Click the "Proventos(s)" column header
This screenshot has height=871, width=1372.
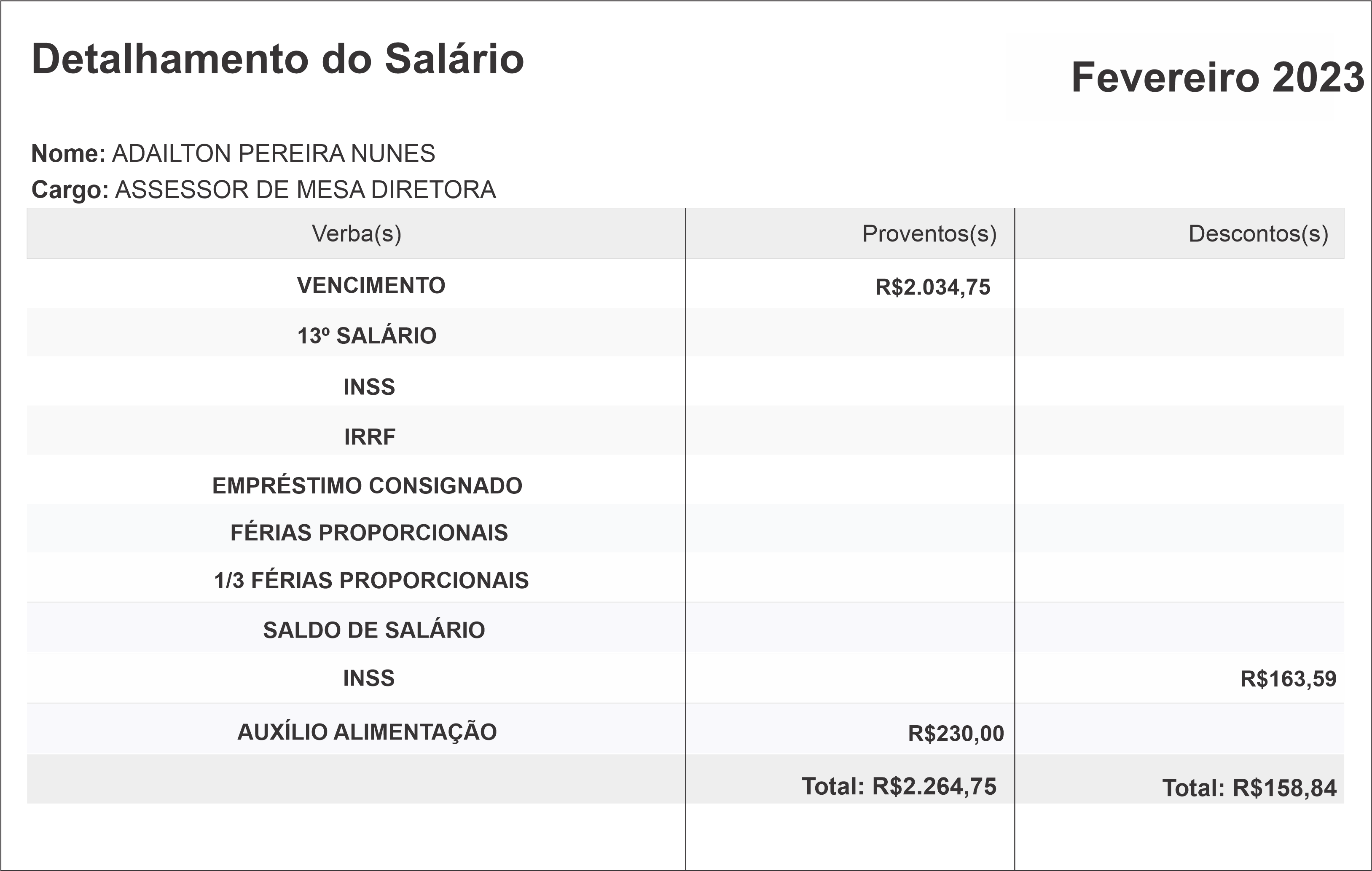pyautogui.click(x=929, y=234)
